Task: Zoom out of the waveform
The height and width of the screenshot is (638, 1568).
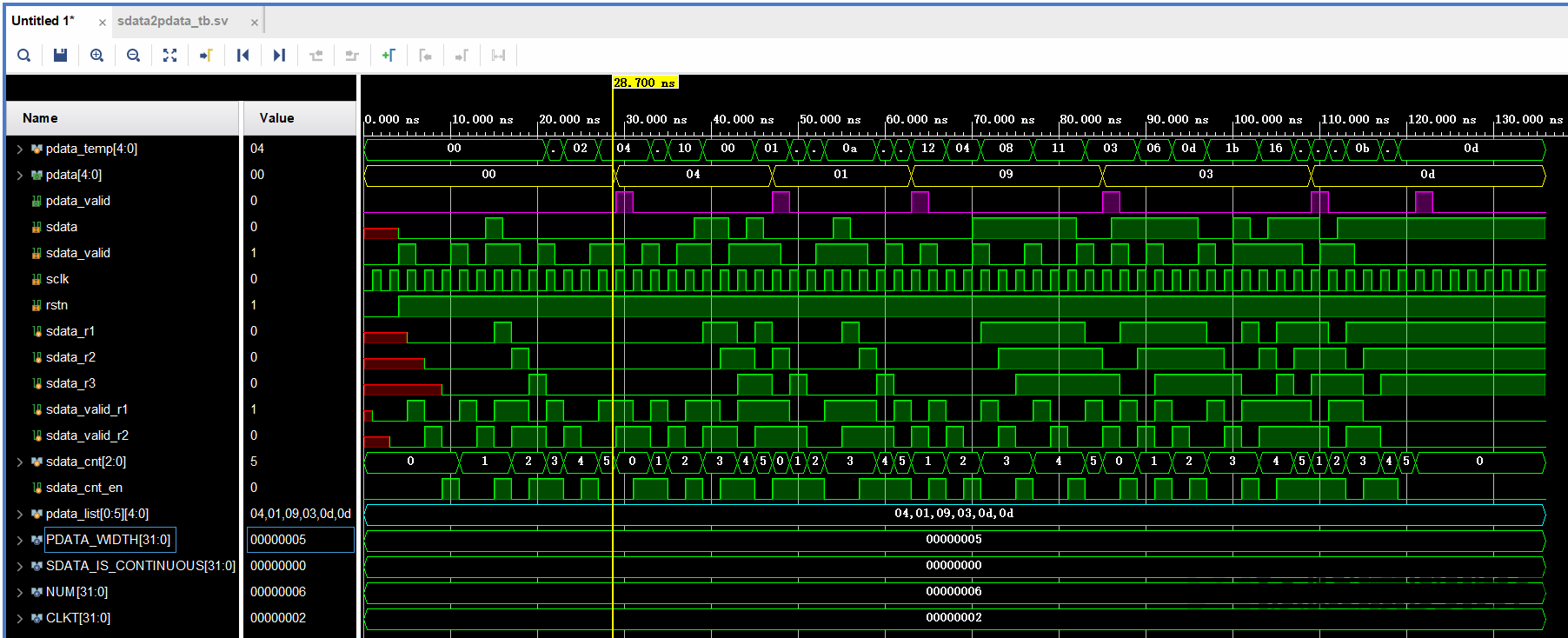Action: tap(133, 56)
